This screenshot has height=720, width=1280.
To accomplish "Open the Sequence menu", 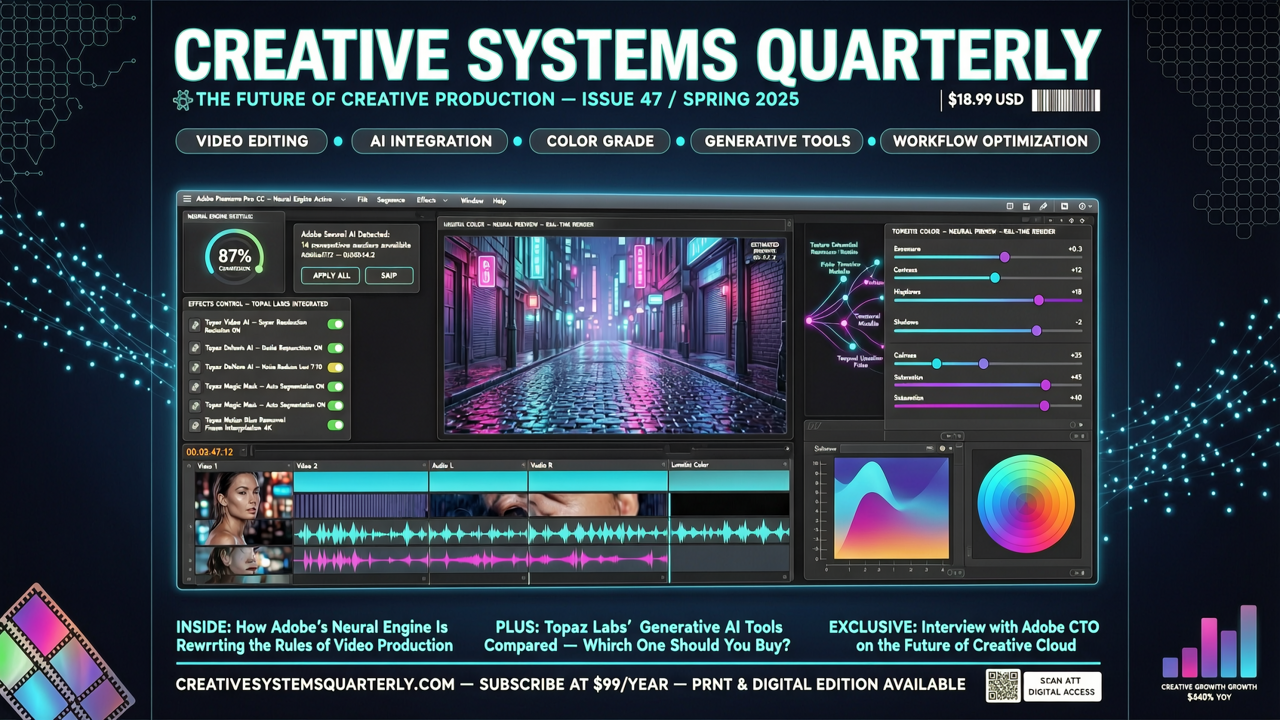I will 390,200.
